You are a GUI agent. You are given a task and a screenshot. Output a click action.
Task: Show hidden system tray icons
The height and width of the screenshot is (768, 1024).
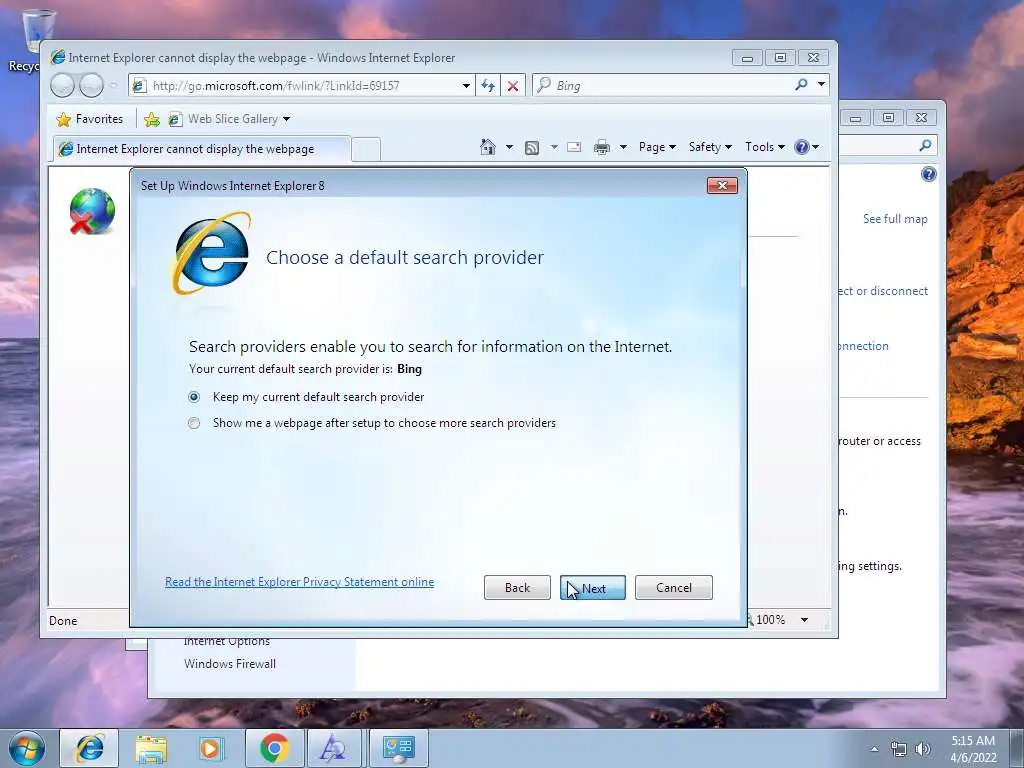point(874,749)
